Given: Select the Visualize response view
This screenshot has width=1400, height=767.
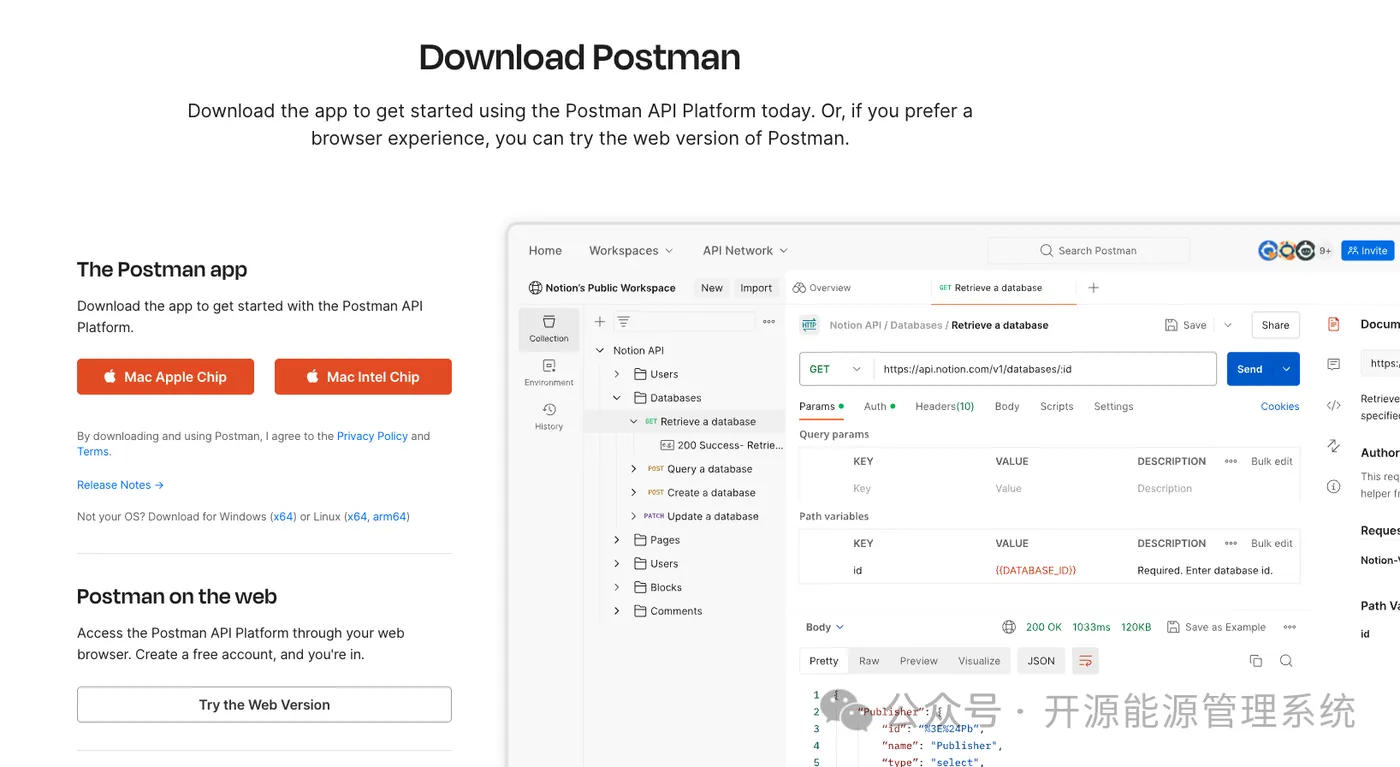Looking at the screenshot, I should pyautogui.click(x=979, y=661).
